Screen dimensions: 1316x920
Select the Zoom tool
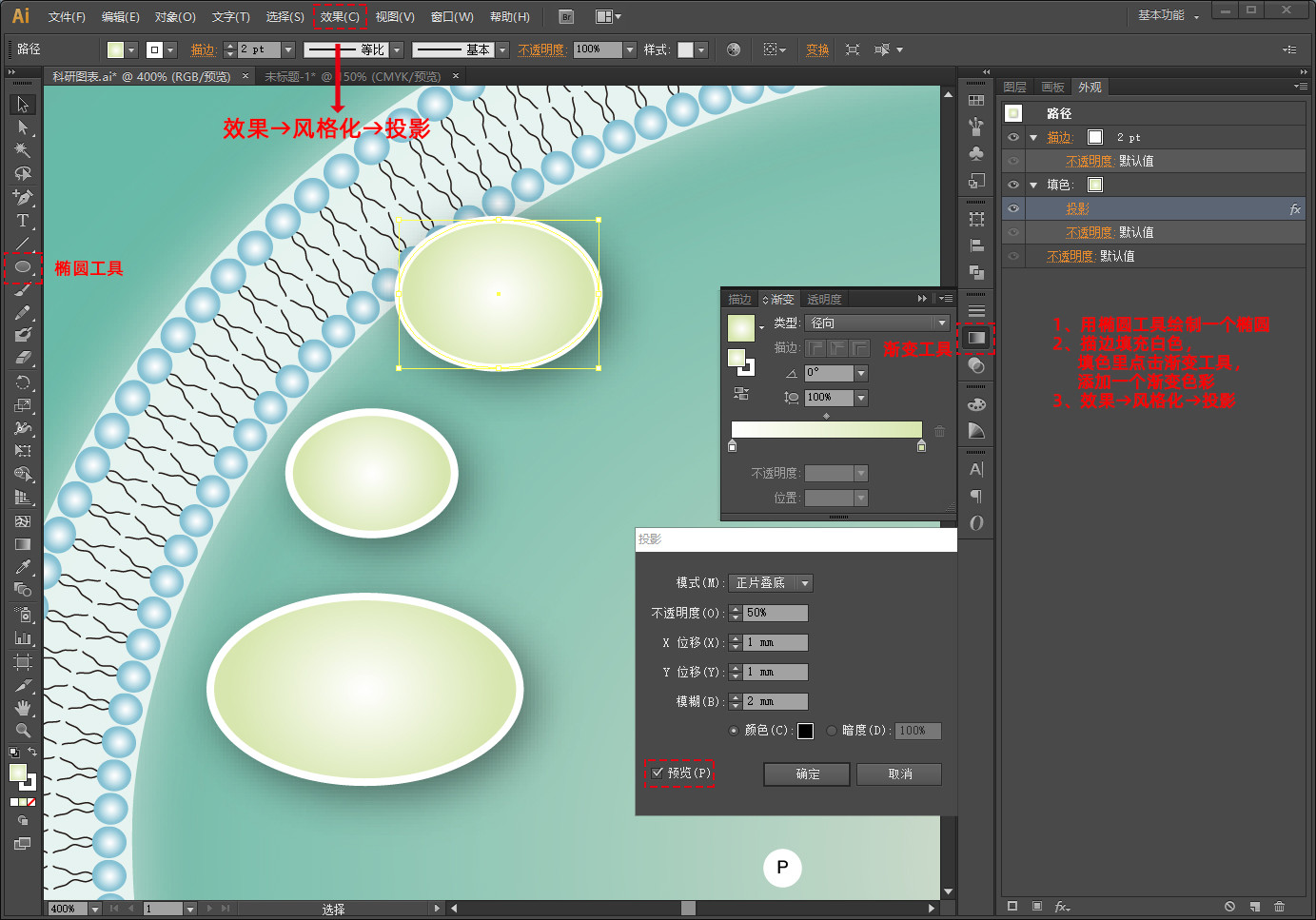tap(23, 731)
